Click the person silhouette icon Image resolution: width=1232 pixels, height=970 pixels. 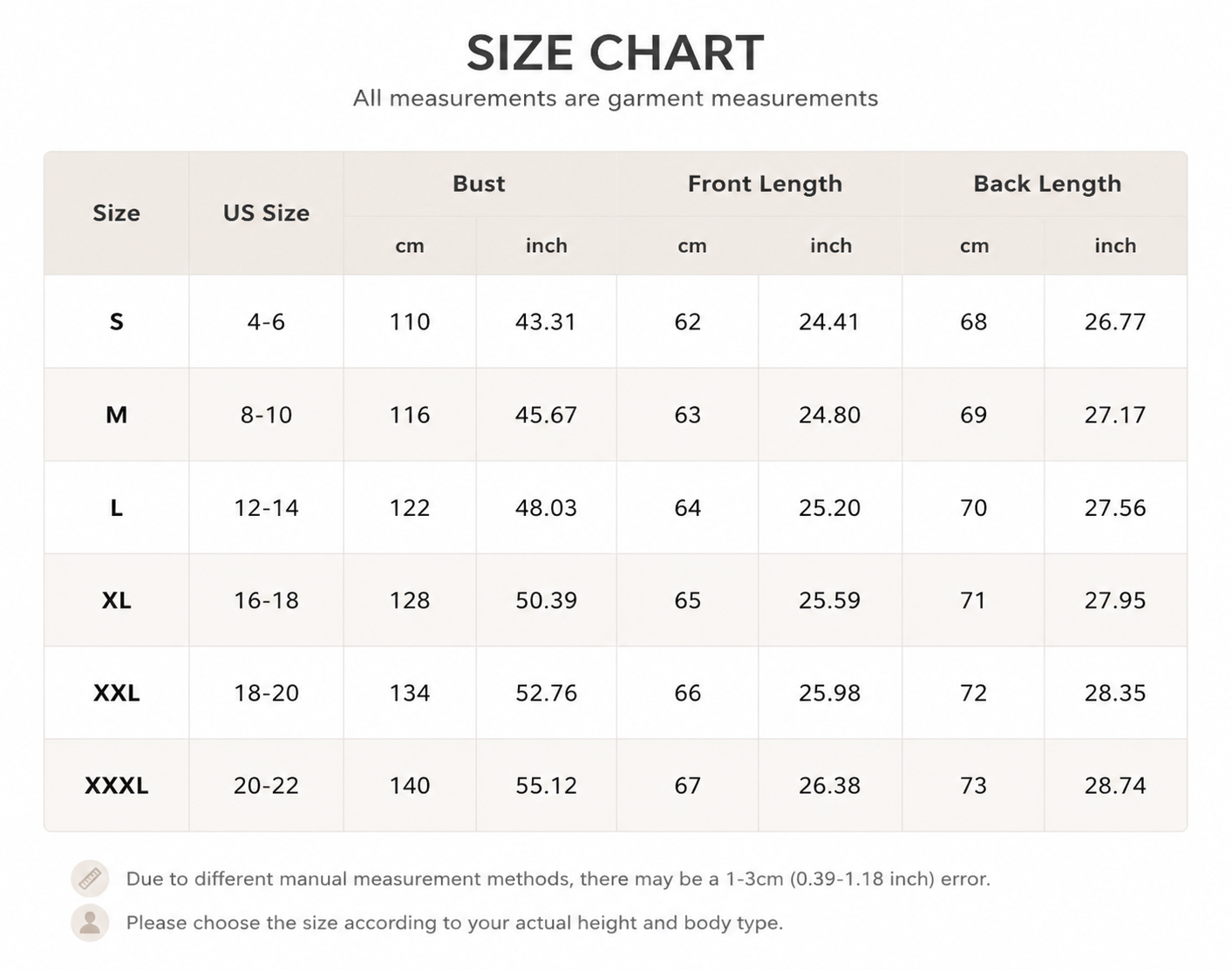click(x=90, y=923)
